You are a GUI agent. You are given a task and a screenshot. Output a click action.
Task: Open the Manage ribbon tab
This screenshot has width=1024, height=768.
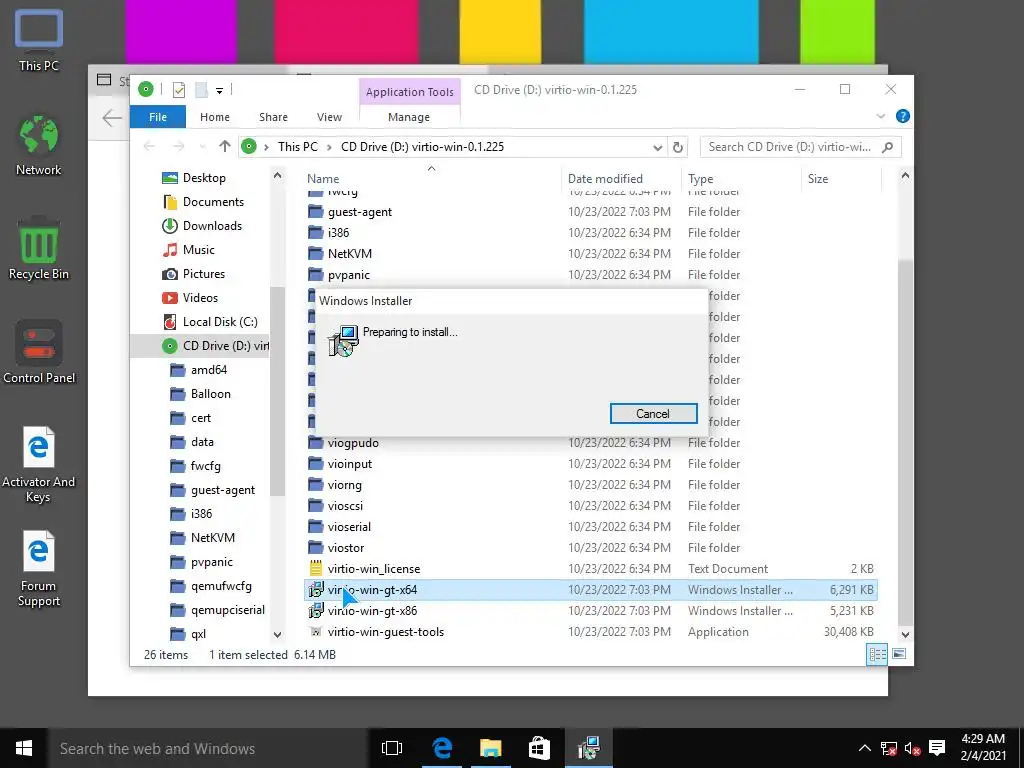[409, 117]
